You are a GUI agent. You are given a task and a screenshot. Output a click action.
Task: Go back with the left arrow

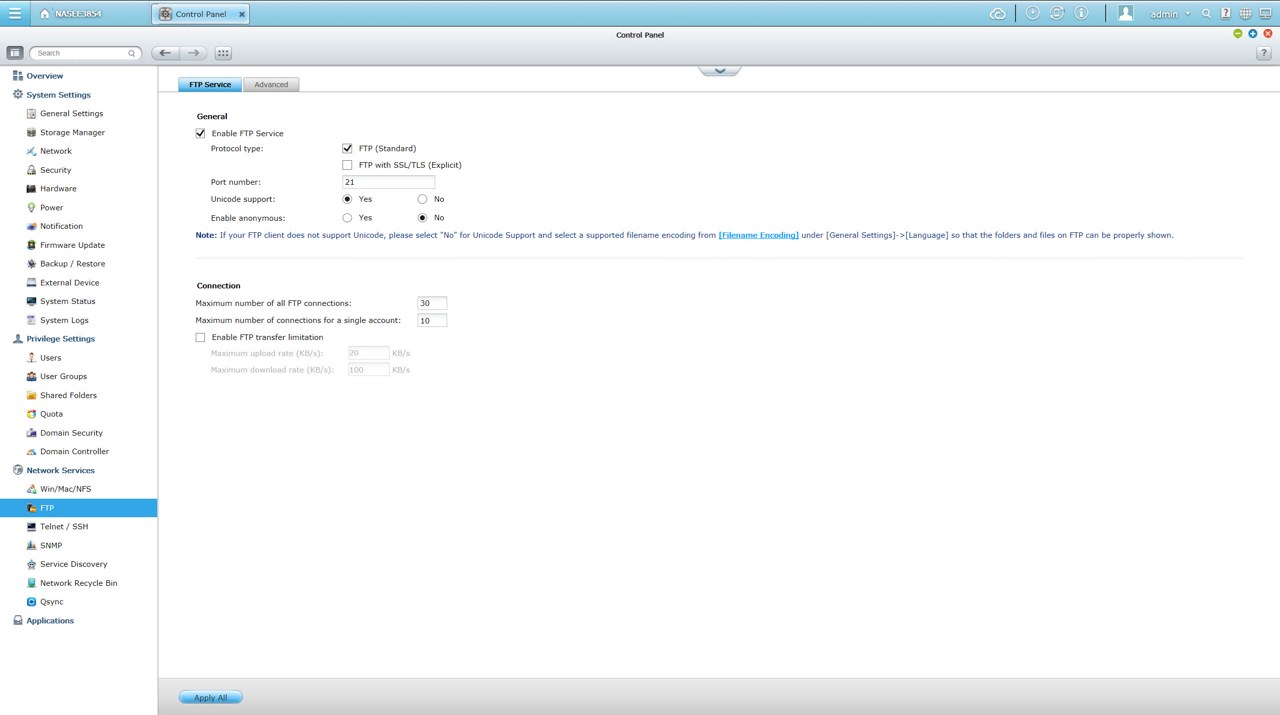(x=165, y=53)
